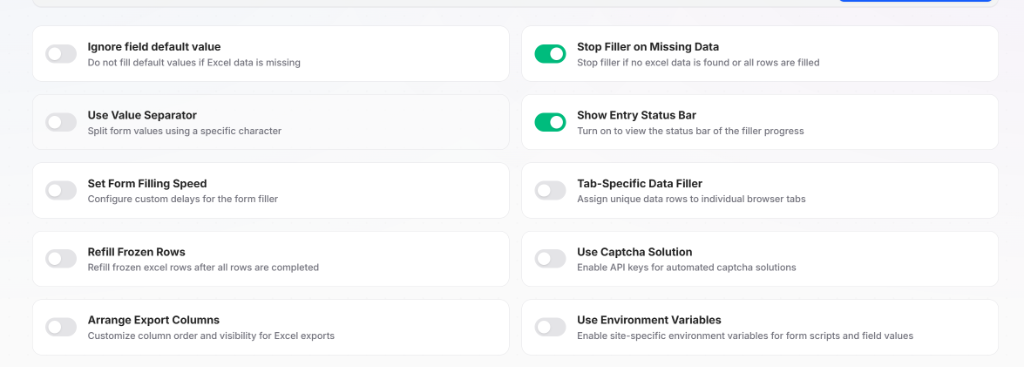Image resolution: width=1024 pixels, height=367 pixels.
Task: Click "Enable API keys for automated captcha solutions"
Action: (x=687, y=267)
